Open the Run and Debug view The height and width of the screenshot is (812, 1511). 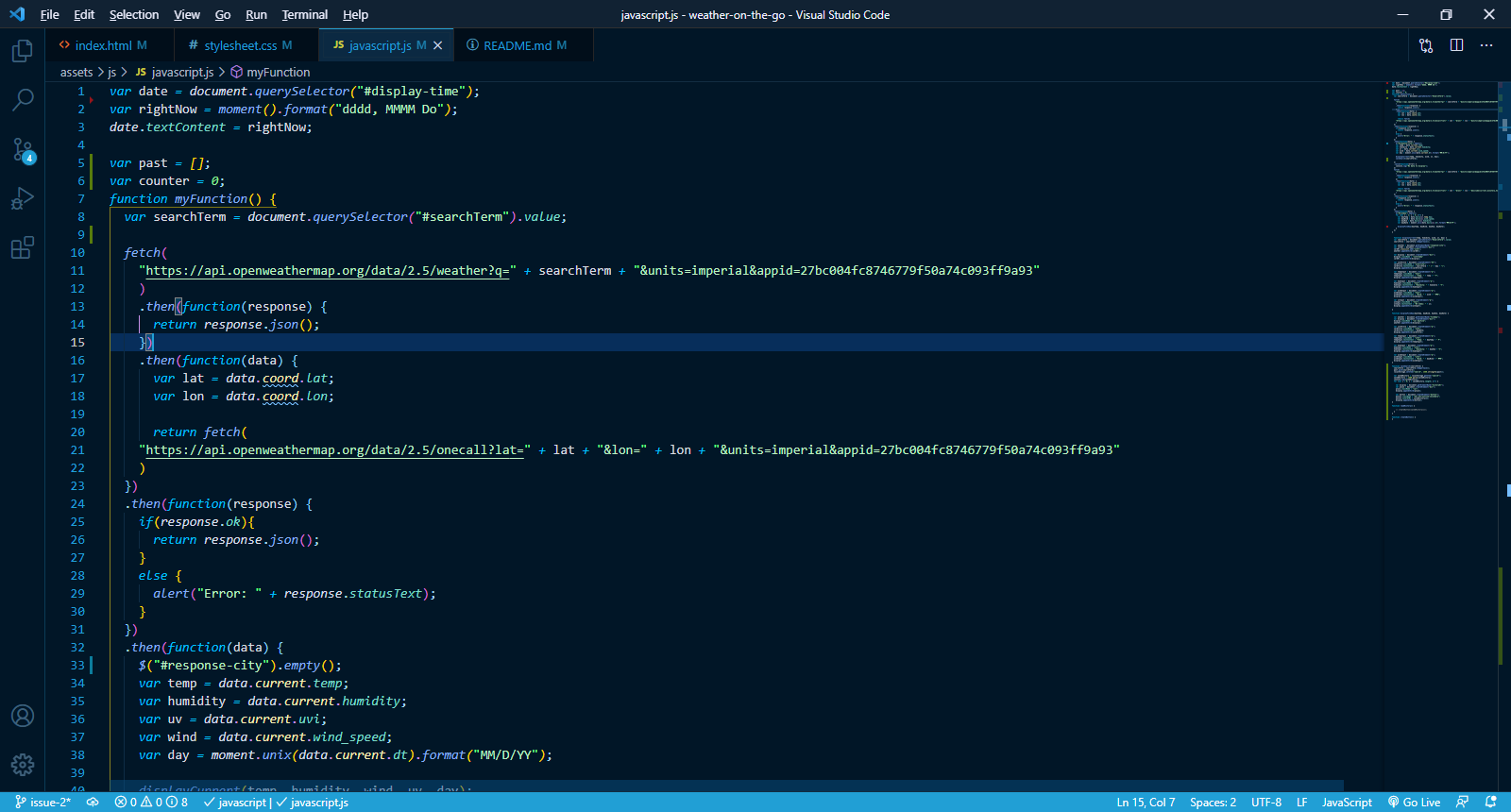pos(23,198)
